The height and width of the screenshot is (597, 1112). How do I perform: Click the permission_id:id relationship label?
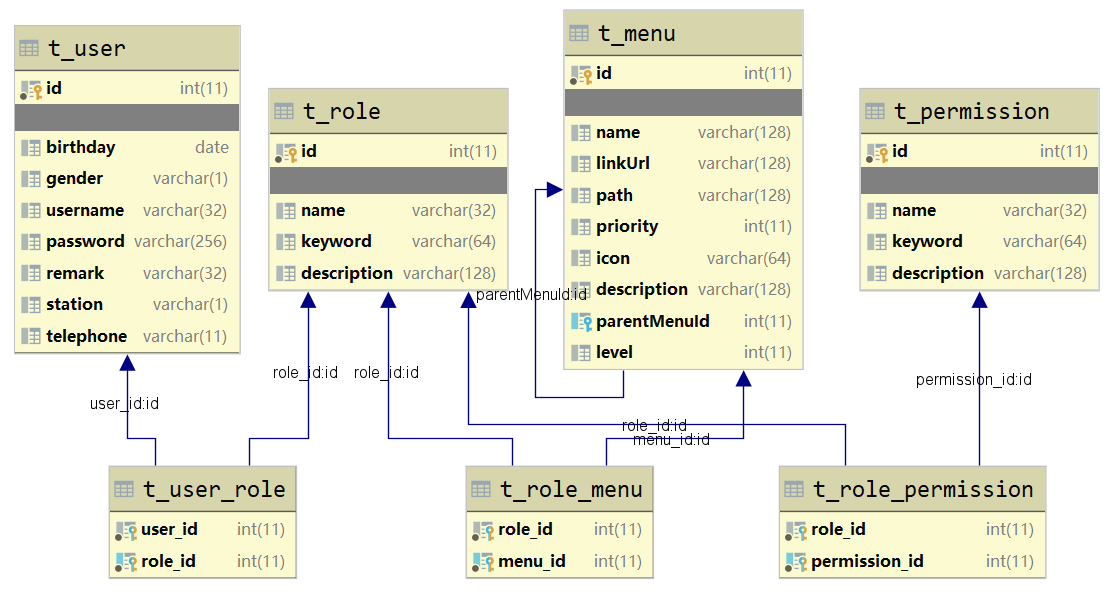tap(975, 380)
